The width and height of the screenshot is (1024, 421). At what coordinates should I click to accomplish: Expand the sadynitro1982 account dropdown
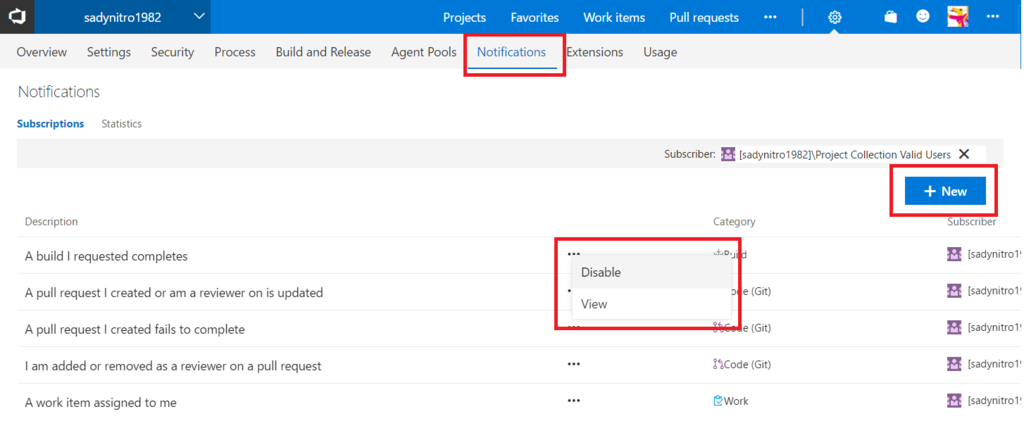(199, 16)
